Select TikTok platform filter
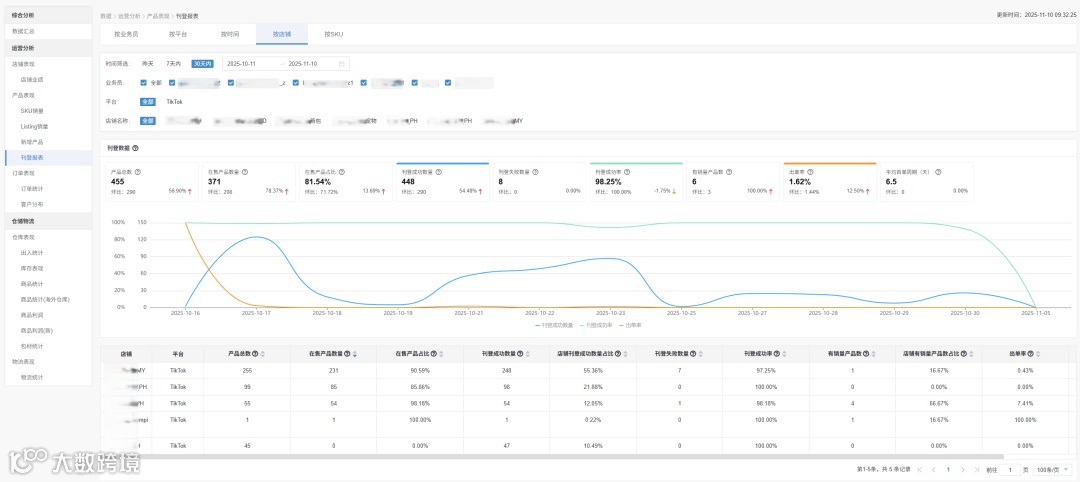The image size is (1080, 482). (x=174, y=101)
